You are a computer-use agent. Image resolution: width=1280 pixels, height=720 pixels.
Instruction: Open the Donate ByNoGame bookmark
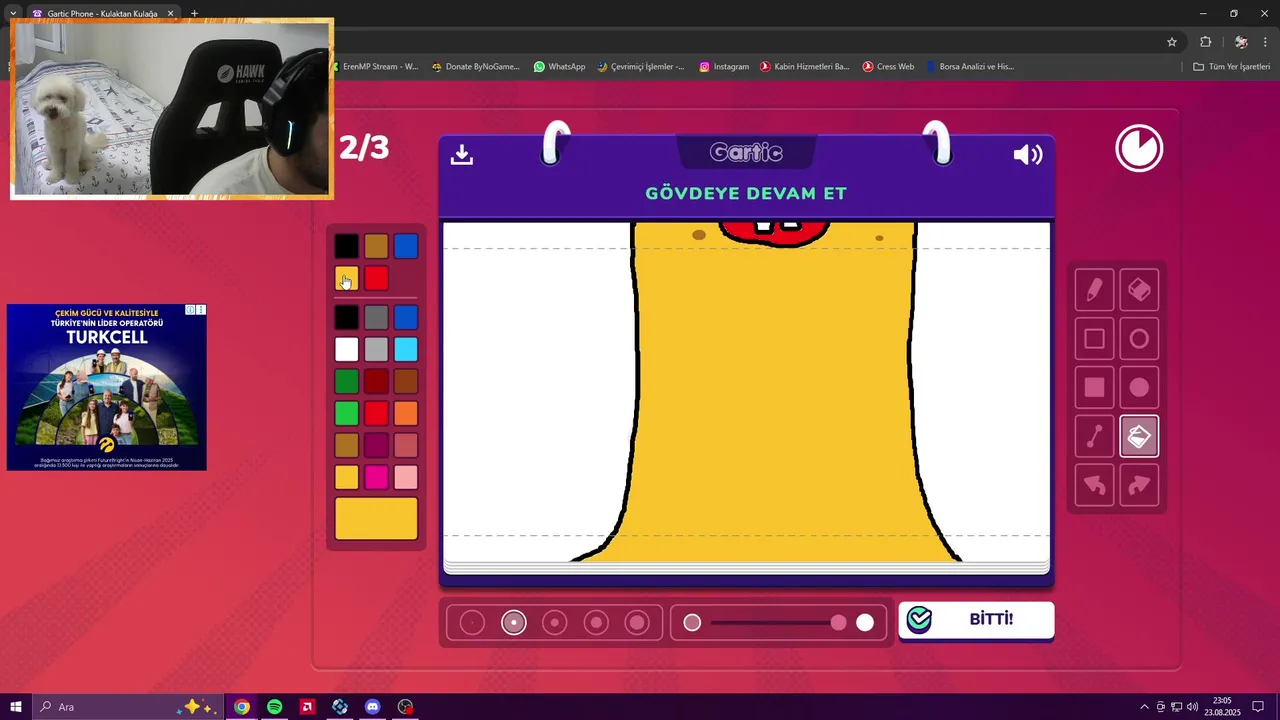[x=475, y=67]
